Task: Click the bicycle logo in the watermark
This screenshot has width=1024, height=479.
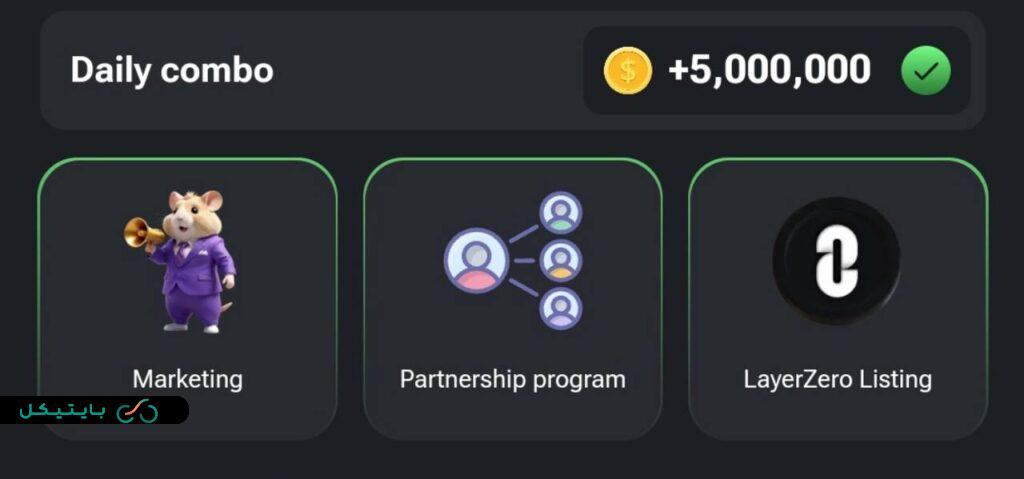Action: click(138, 411)
